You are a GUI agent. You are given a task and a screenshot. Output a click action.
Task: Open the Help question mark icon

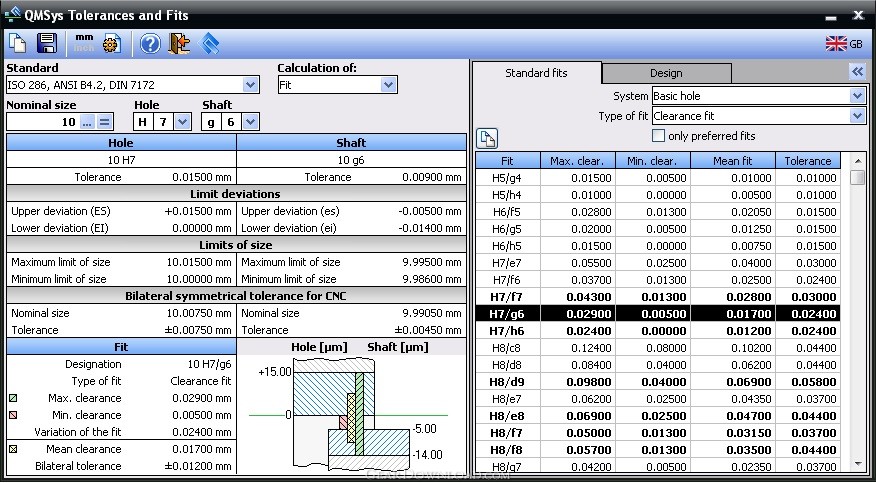click(150, 44)
